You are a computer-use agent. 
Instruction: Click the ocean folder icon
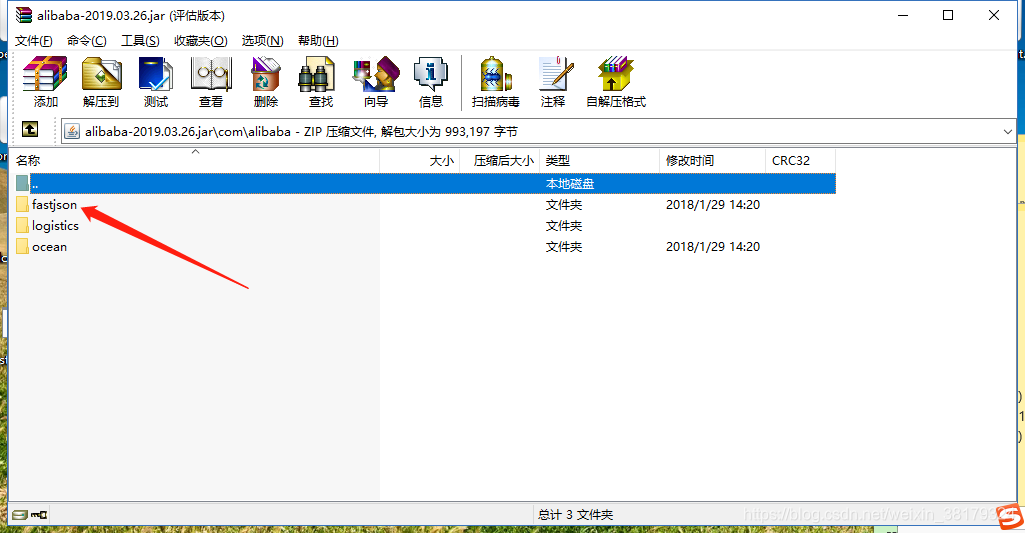(x=22, y=247)
